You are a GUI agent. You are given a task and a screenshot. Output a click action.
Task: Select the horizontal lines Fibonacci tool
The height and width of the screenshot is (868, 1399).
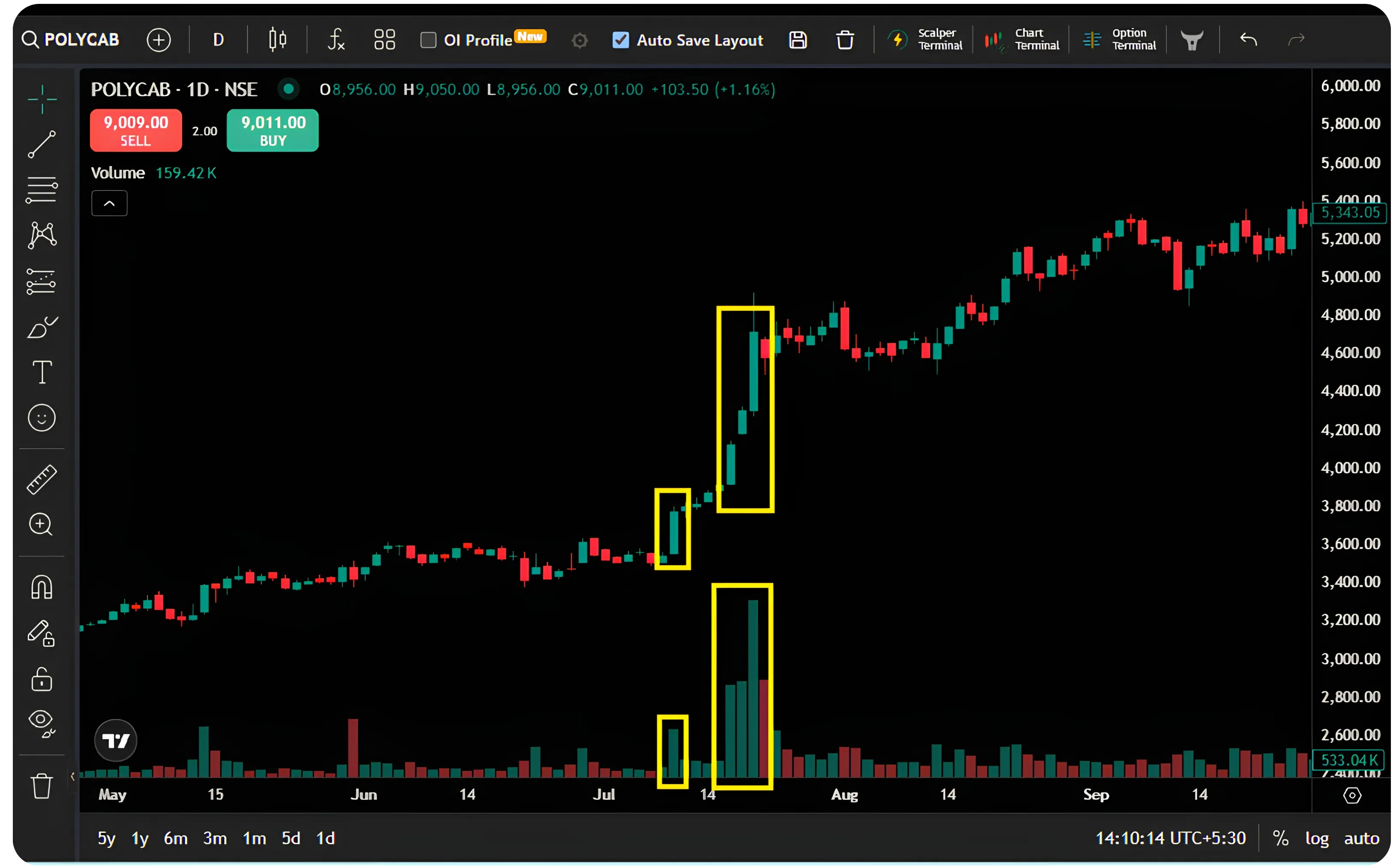[x=42, y=190]
